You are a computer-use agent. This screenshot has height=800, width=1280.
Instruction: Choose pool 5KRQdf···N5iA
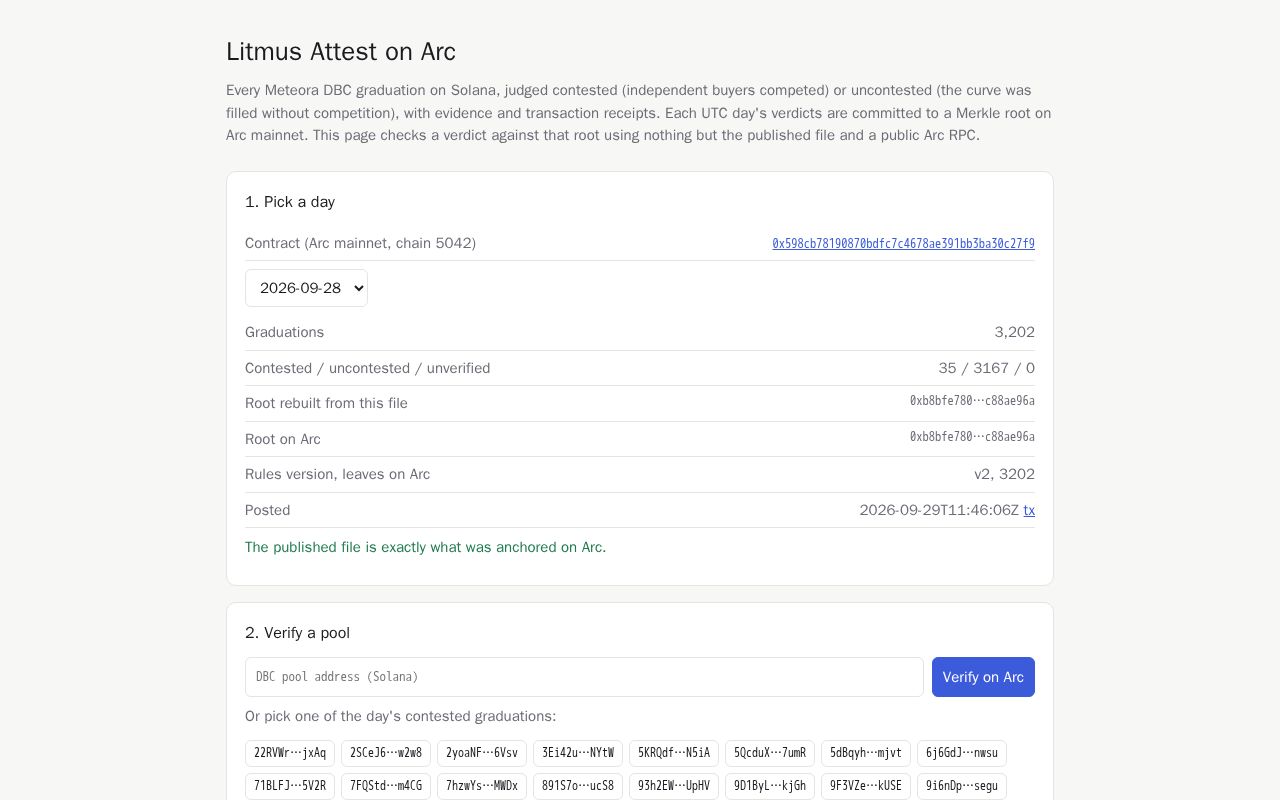tap(674, 753)
